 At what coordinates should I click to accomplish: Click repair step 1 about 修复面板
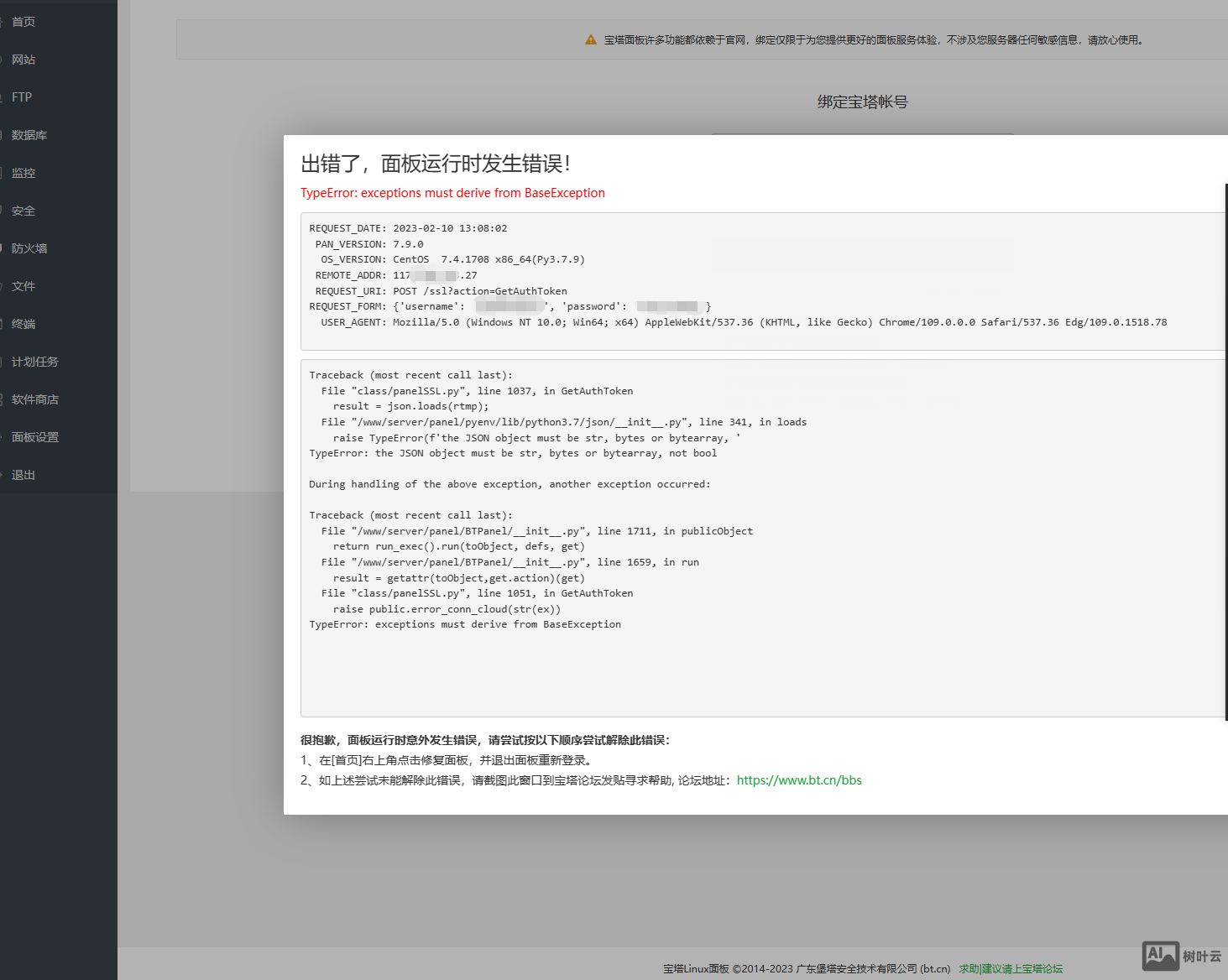[448, 760]
